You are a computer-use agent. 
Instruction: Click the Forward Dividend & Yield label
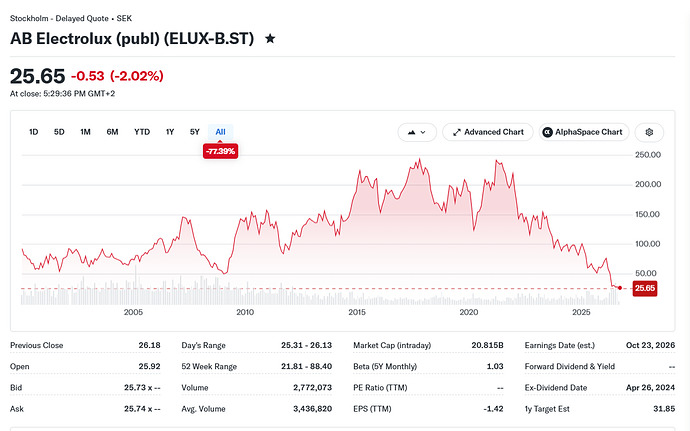click(569, 367)
